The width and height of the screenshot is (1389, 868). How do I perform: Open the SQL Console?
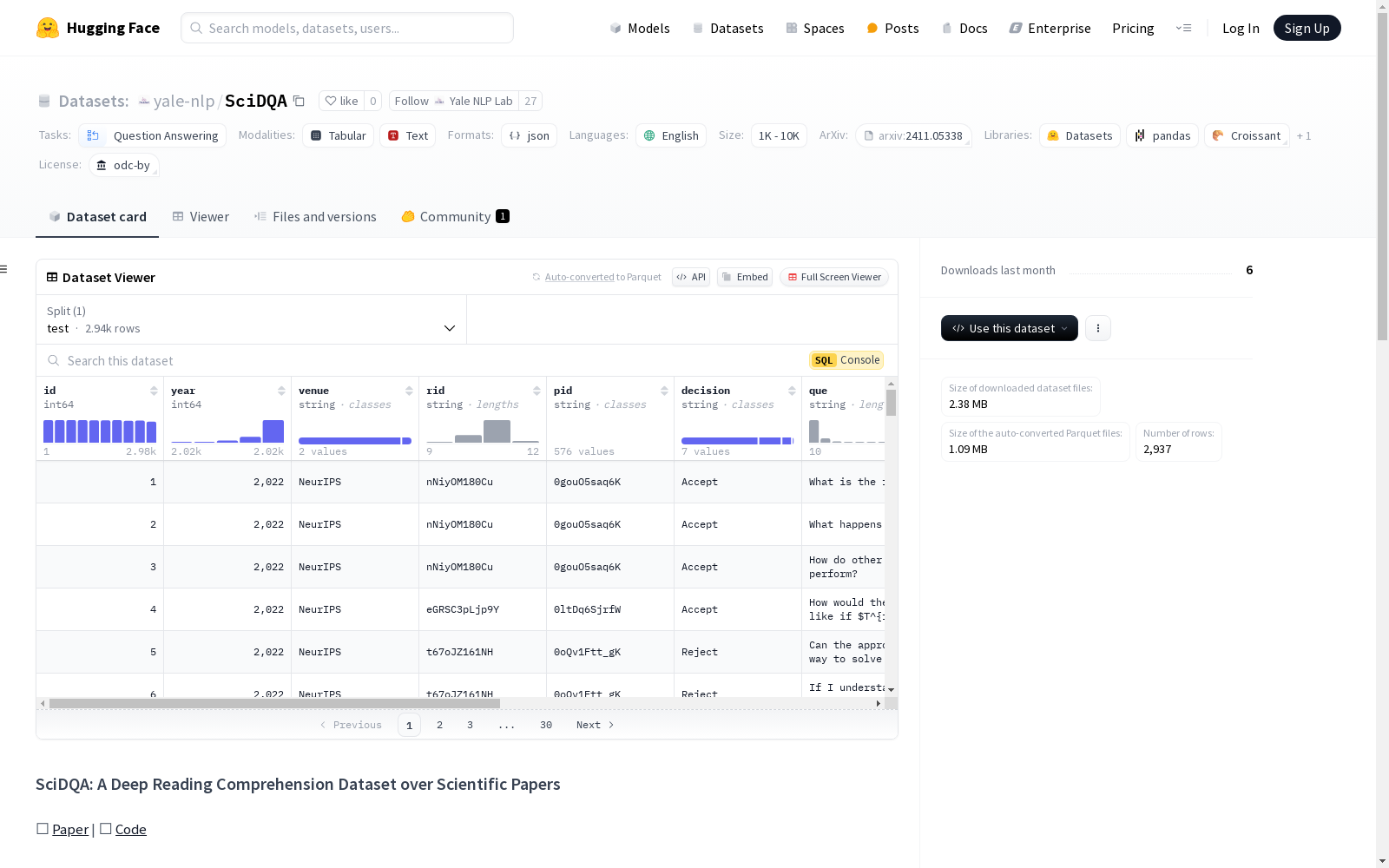pyautogui.click(x=846, y=360)
